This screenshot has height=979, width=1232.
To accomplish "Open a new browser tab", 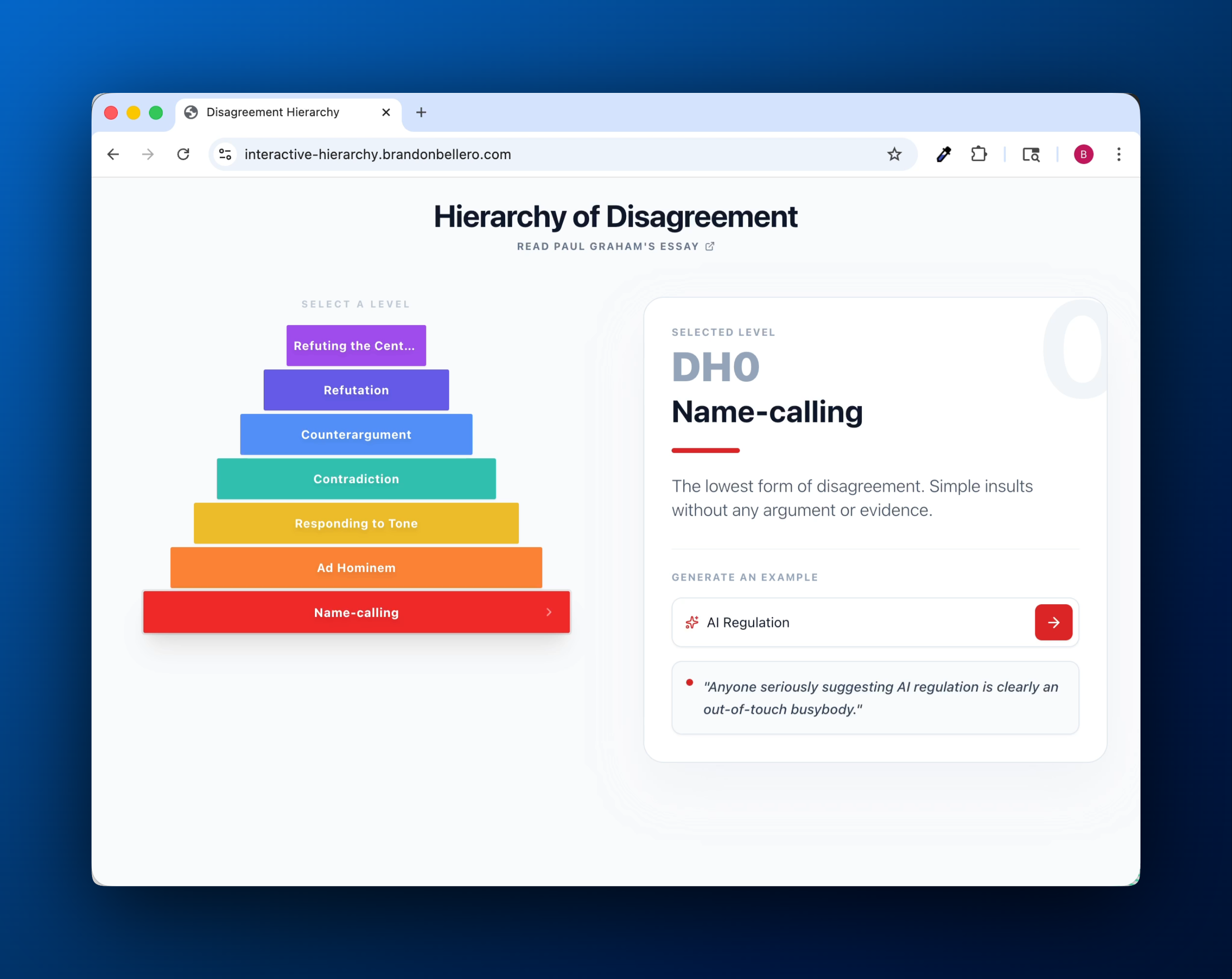I will pos(421,112).
